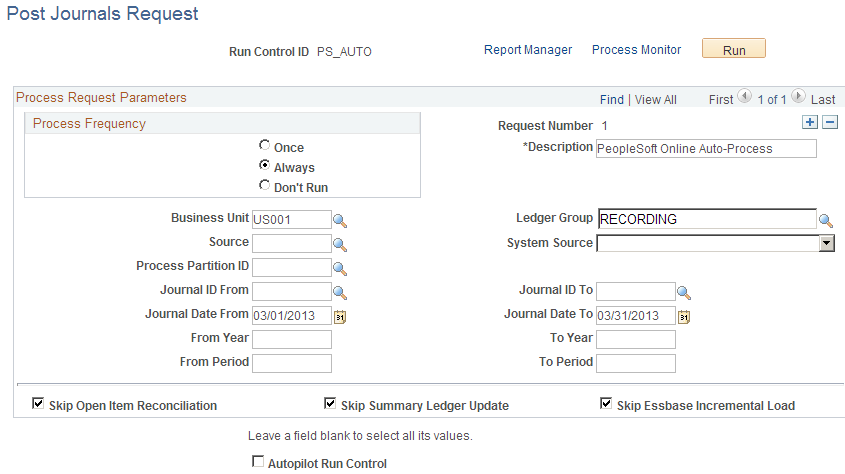Open the Report Manager link
This screenshot has width=845, height=474.
[528, 50]
